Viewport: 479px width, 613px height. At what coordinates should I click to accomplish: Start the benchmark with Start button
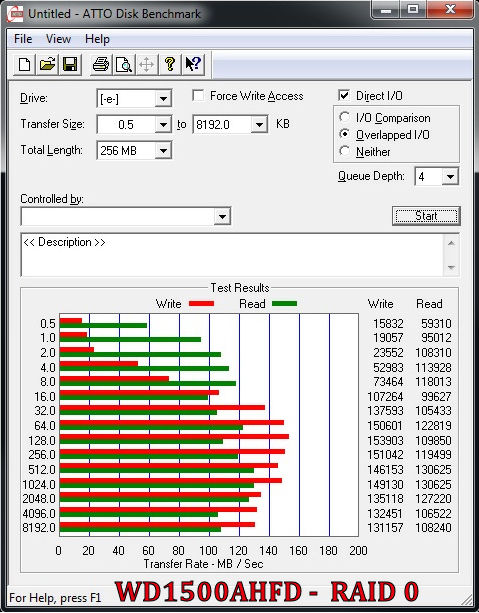pyautogui.click(x=426, y=216)
